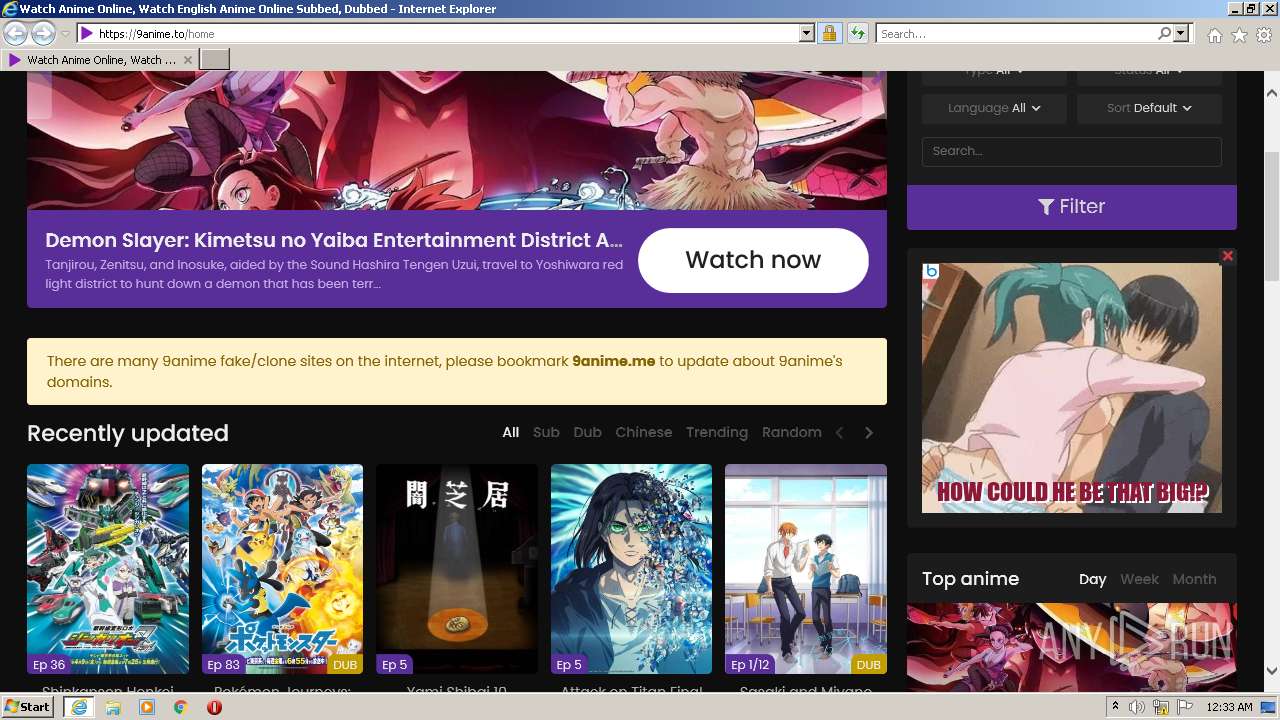Open the Status filter dropdown
The height and width of the screenshot is (720, 1280).
pos(1149,75)
